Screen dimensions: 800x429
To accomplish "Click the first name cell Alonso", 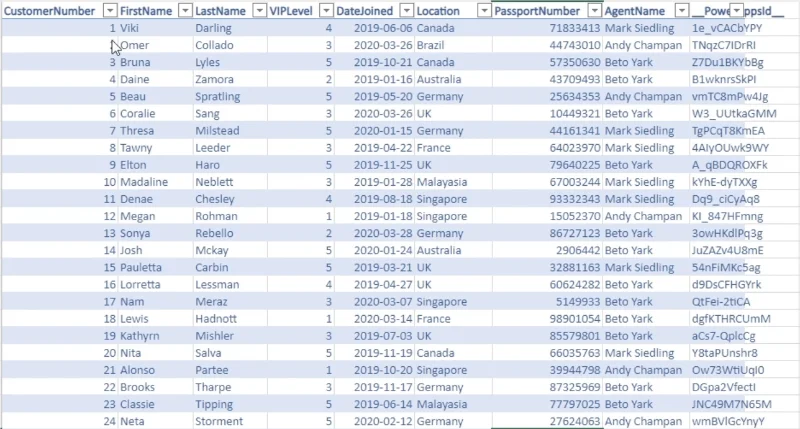I will tap(156, 370).
